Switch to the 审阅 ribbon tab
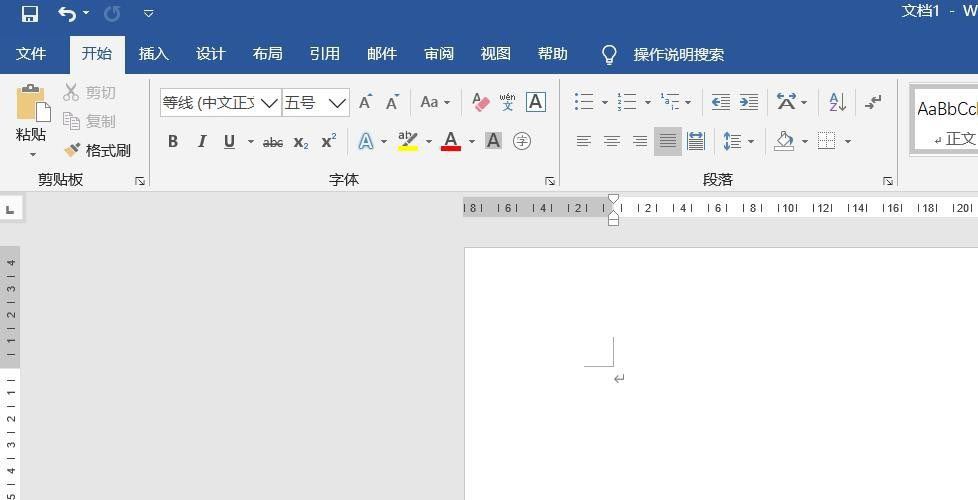Image resolution: width=978 pixels, height=500 pixels. coord(438,54)
